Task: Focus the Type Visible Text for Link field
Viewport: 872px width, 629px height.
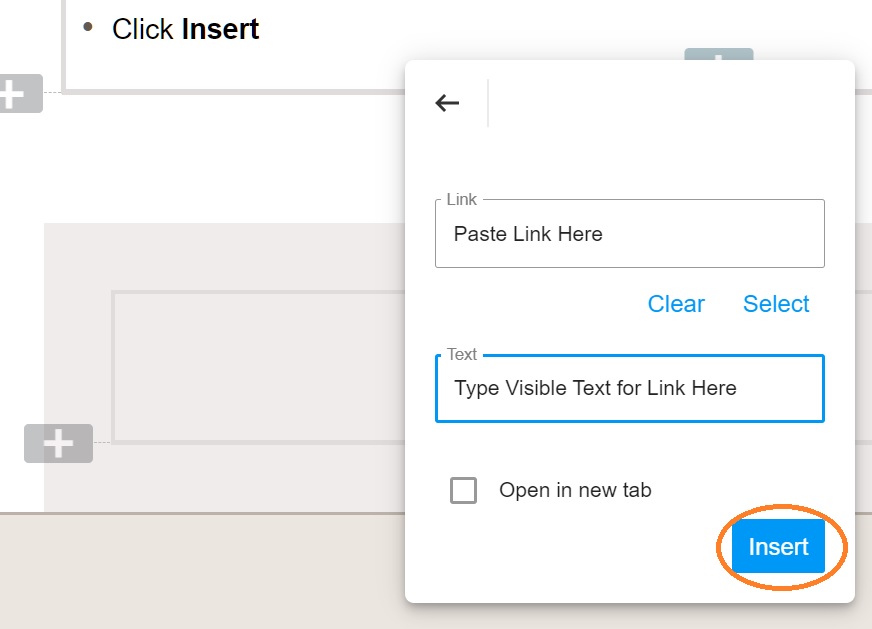Action: point(630,388)
